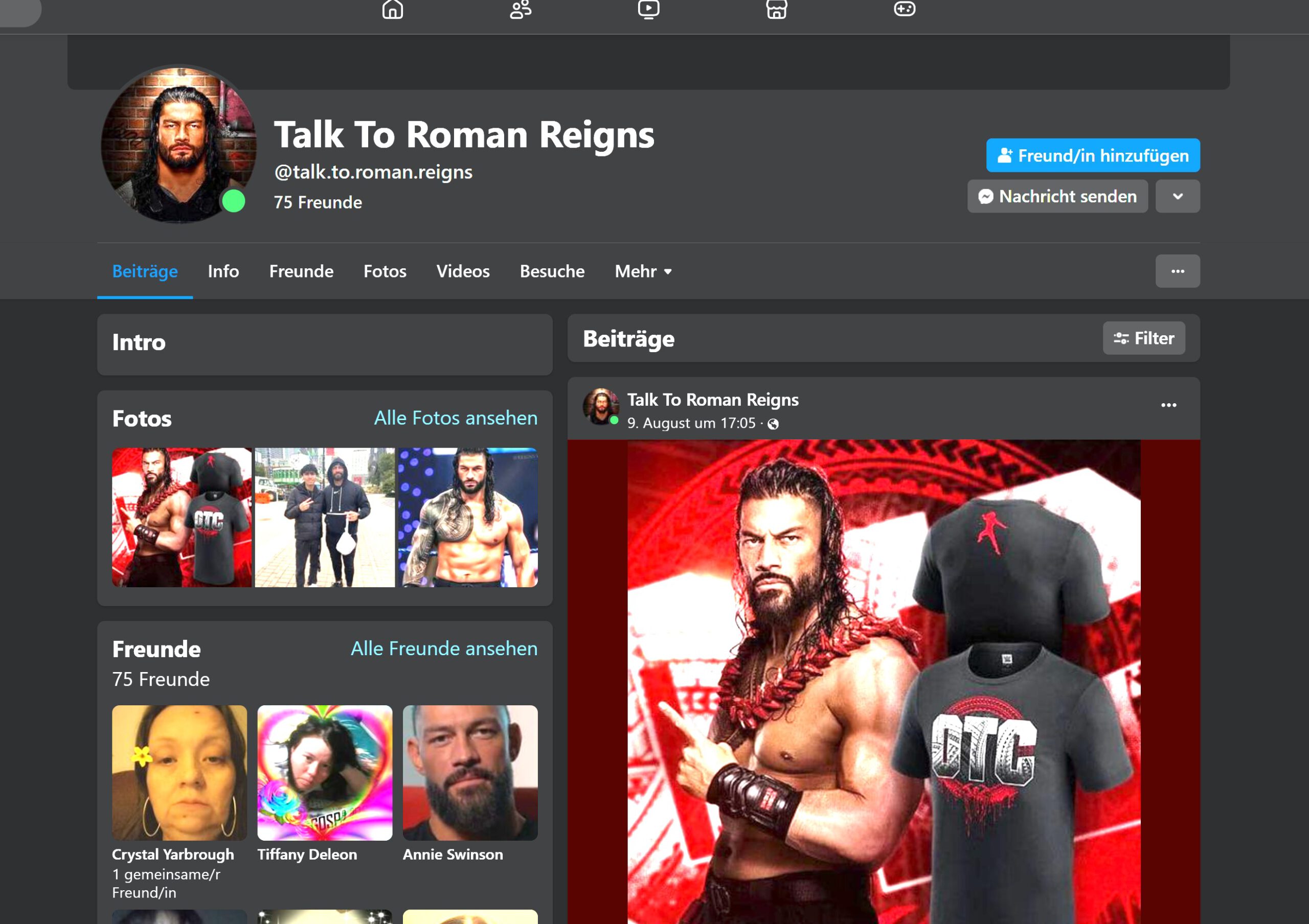Go to the Facebook Home icon

point(392,9)
